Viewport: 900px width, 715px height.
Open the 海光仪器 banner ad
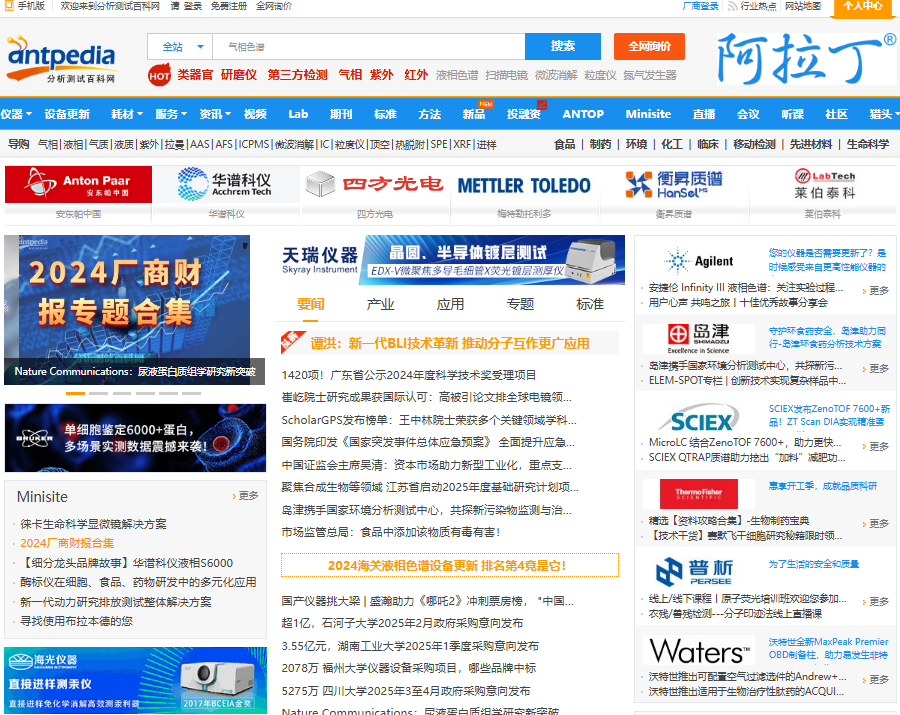click(x=135, y=680)
